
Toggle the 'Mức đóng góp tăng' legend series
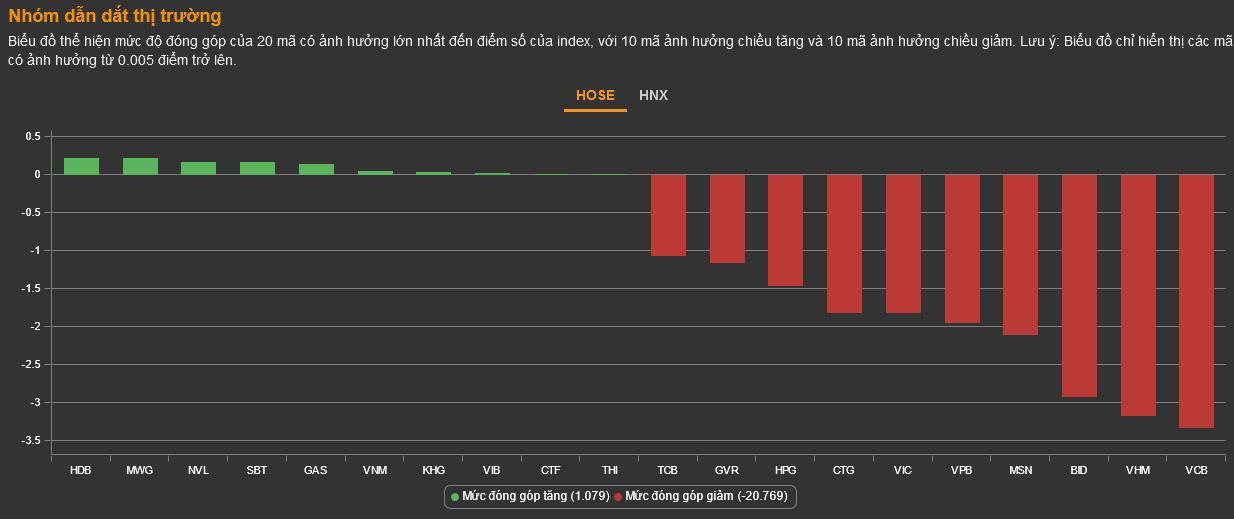pos(535,496)
